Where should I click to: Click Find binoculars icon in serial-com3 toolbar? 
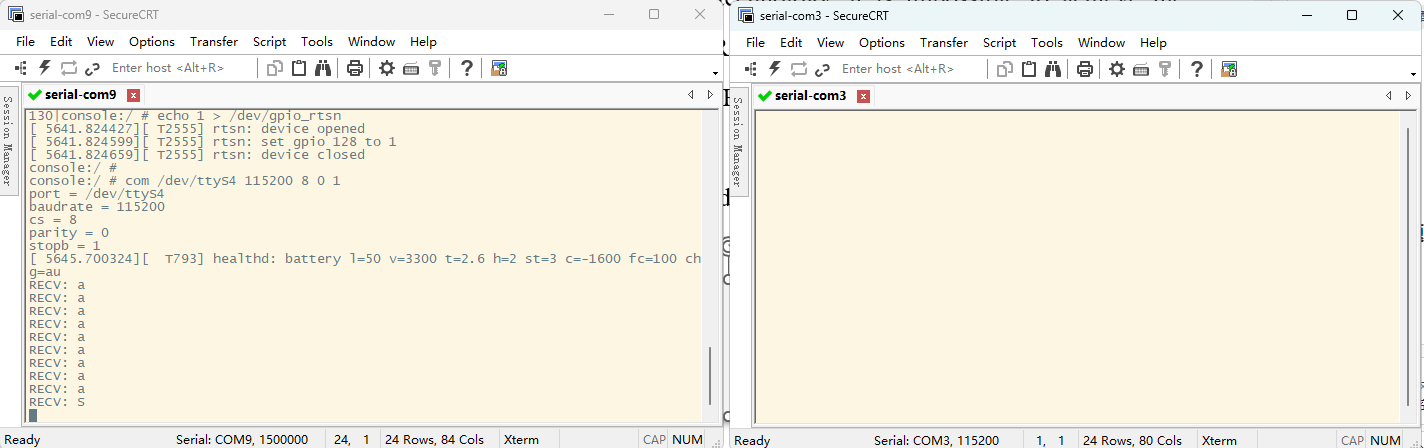click(x=1053, y=68)
